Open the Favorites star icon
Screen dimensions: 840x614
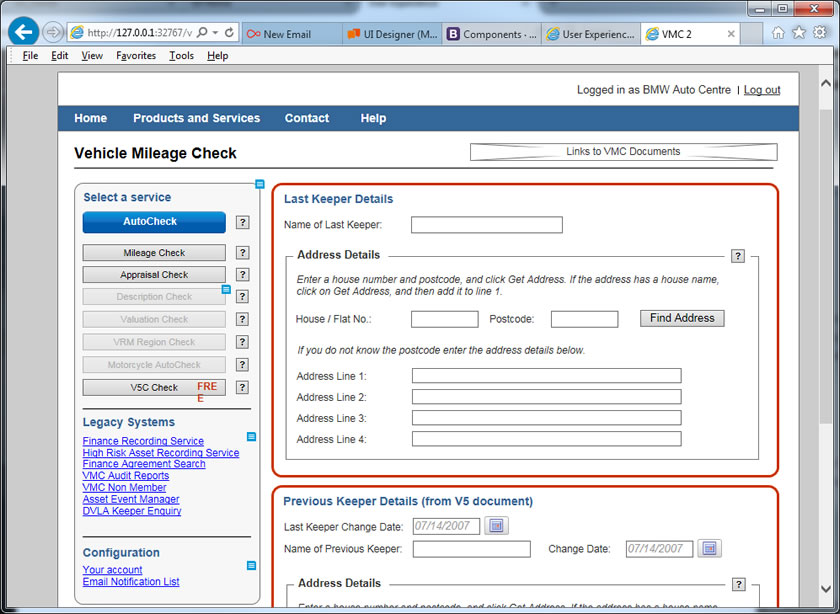coord(799,33)
